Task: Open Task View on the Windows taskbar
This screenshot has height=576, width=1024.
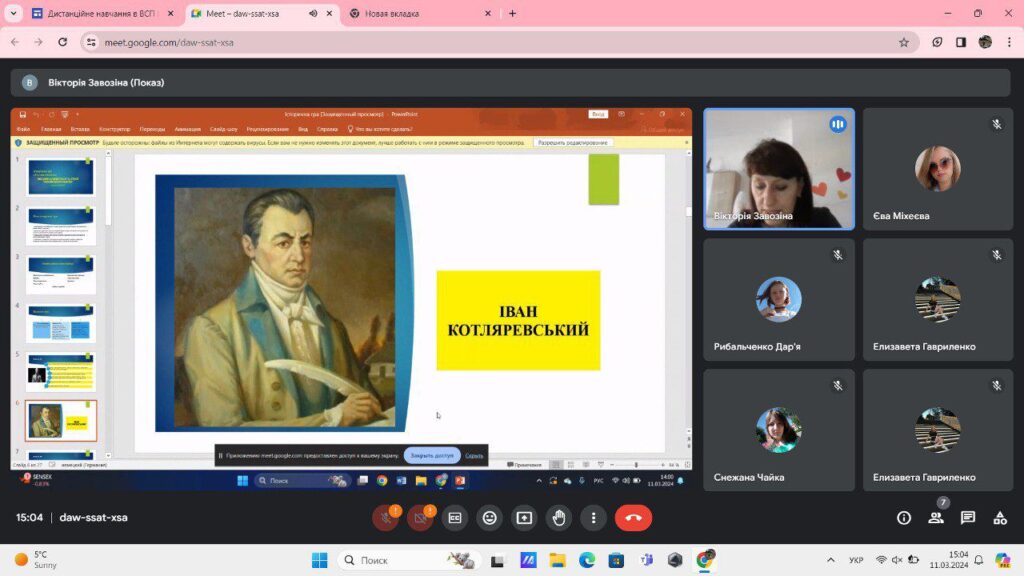Action: click(498, 560)
